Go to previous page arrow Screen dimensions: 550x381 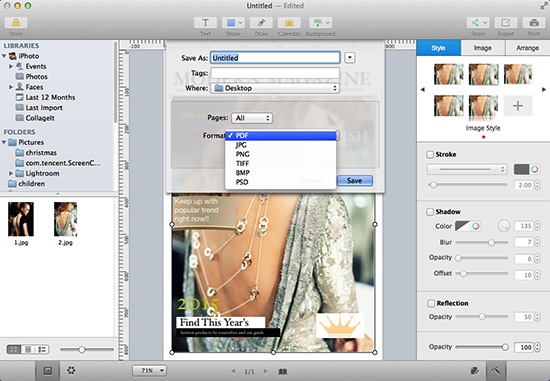233,371
